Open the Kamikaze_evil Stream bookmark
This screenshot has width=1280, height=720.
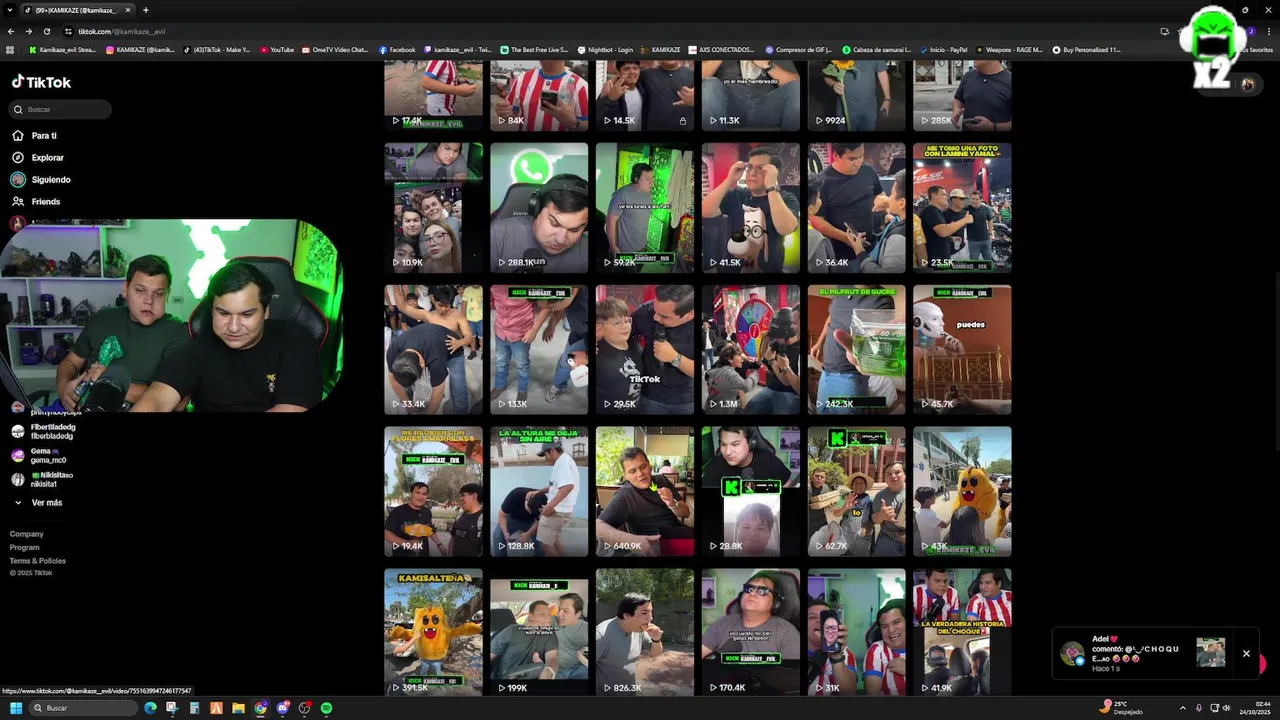tap(62, 49)
